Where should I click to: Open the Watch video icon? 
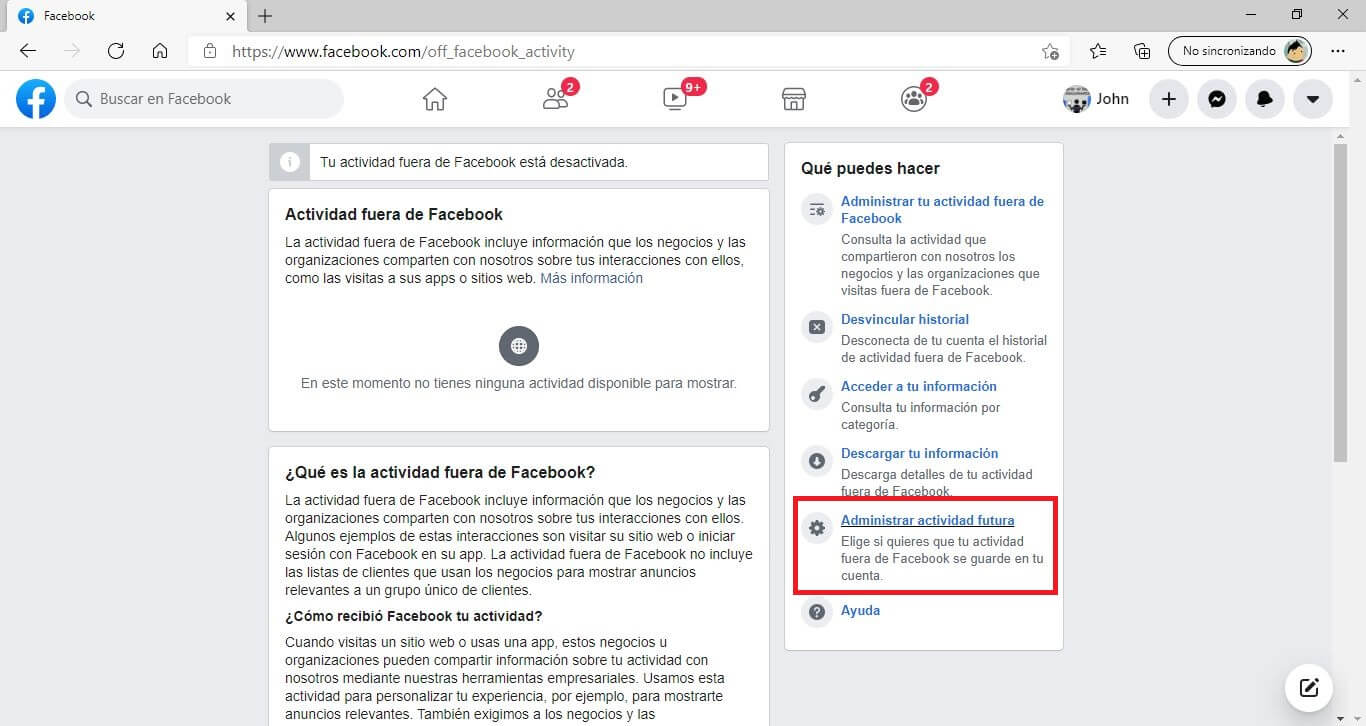[x=675, y=98]
